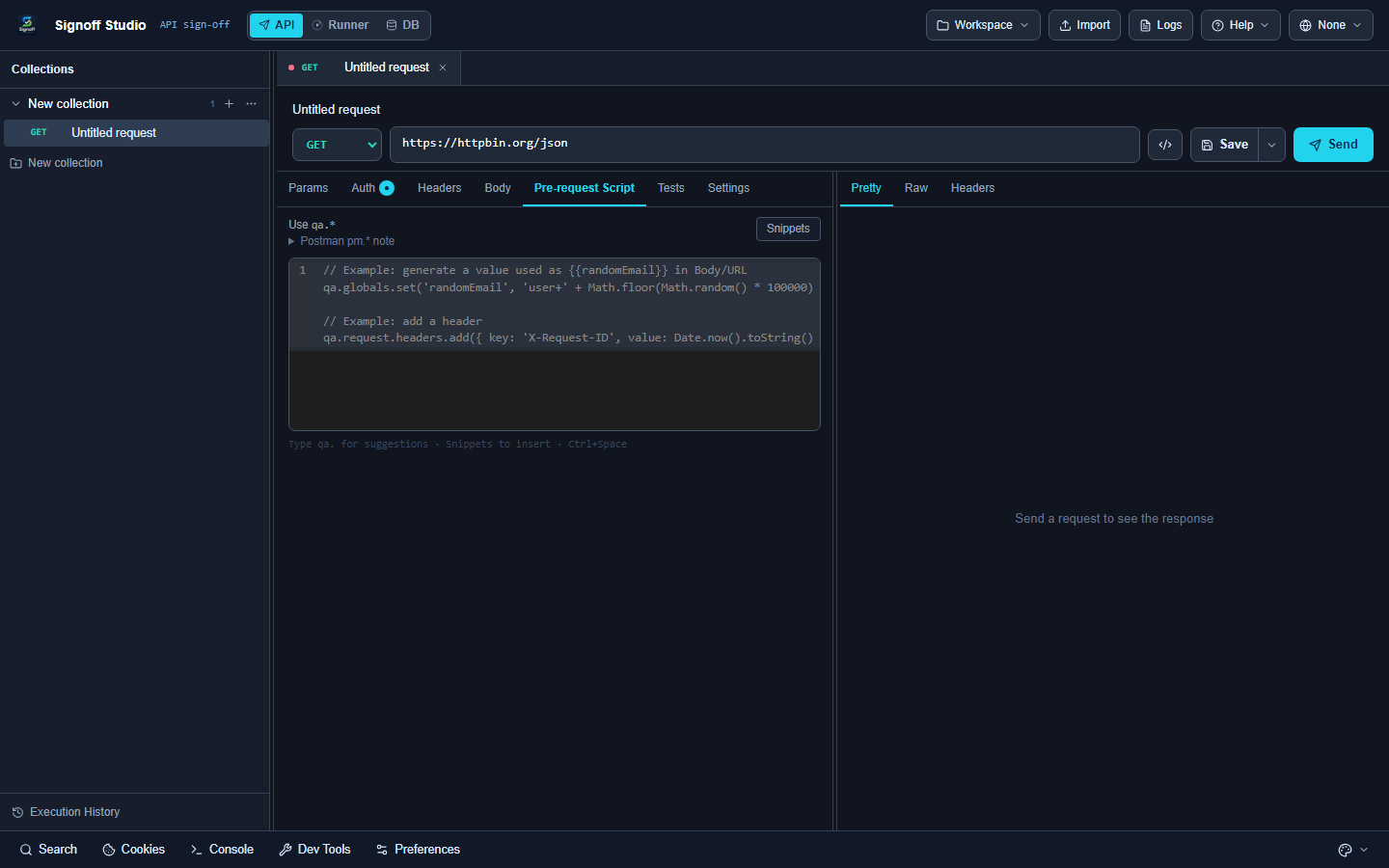Screen dimensions: 1389x868
Task: Create a new collection via folder-plus button
Action: [x=56, y=163]
